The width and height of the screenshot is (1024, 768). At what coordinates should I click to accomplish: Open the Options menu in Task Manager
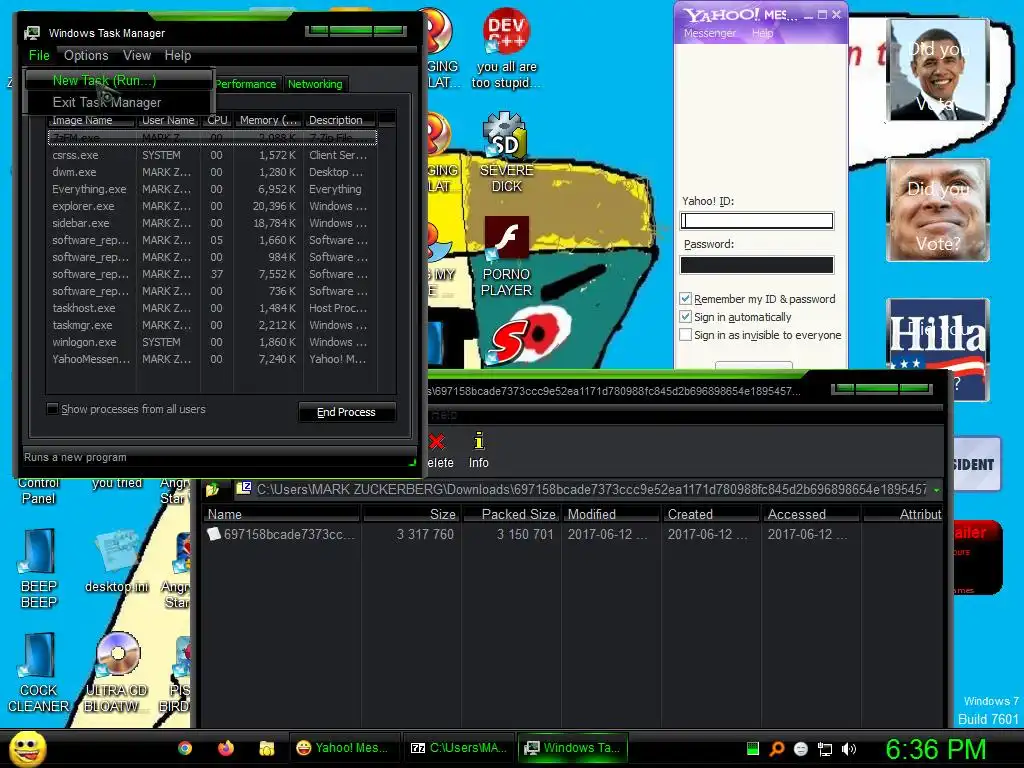tap(86, 56)
